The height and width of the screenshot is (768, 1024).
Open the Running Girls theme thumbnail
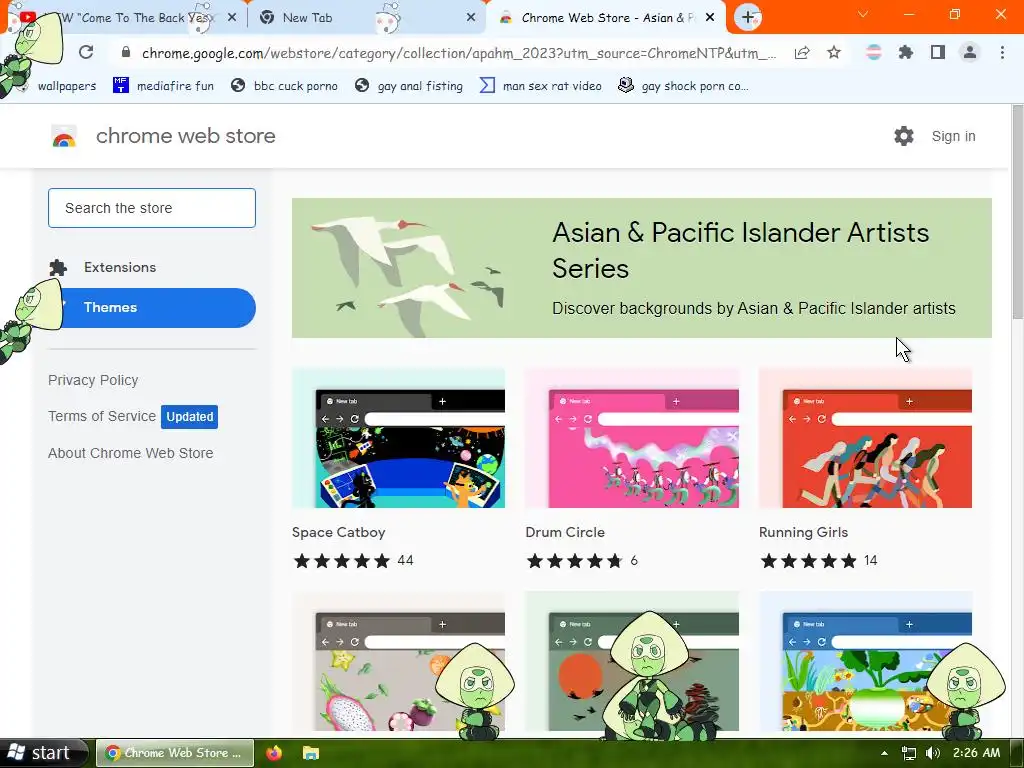point(865,438)
